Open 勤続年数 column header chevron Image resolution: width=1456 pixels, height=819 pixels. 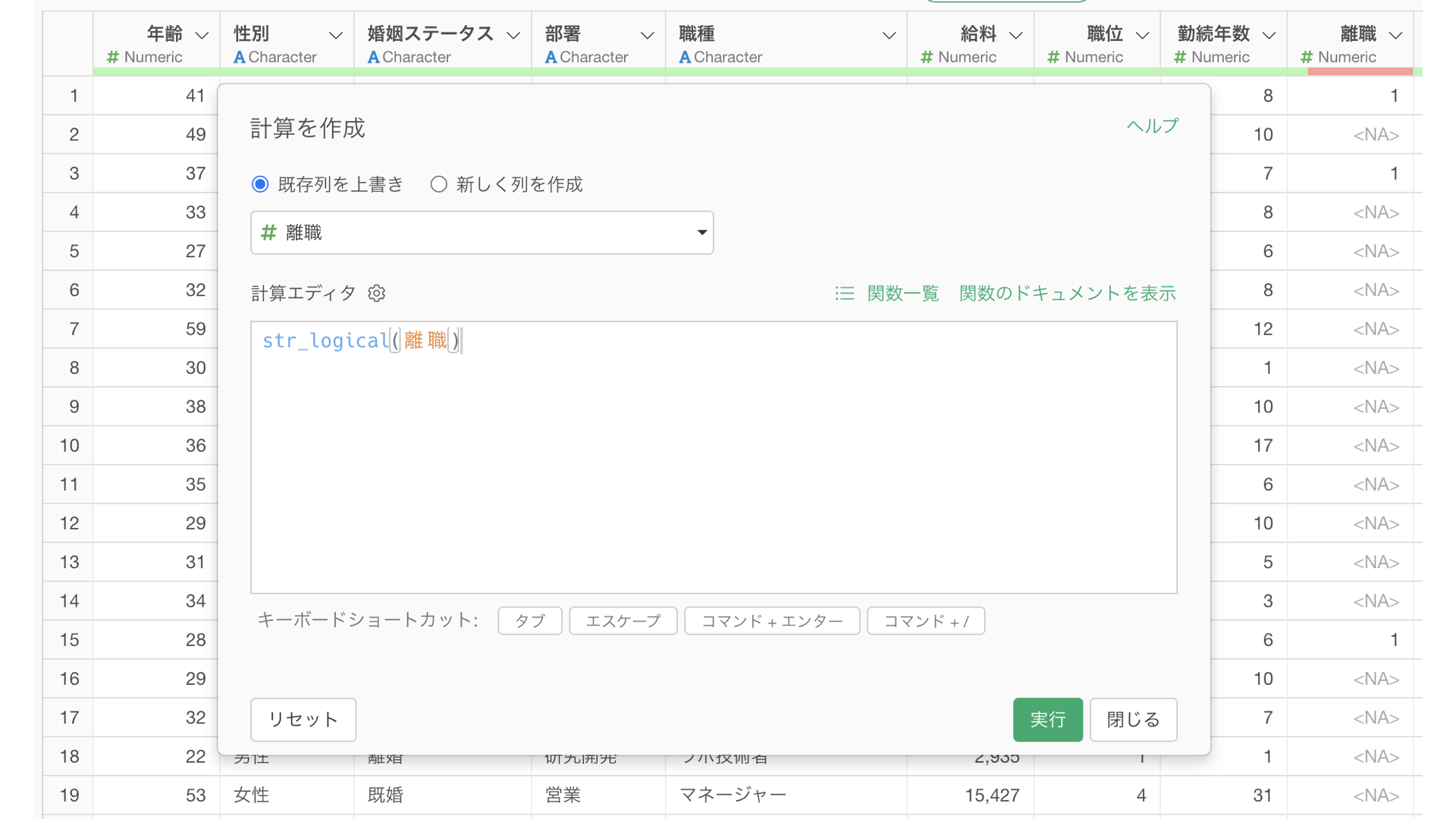[1269, 35]
